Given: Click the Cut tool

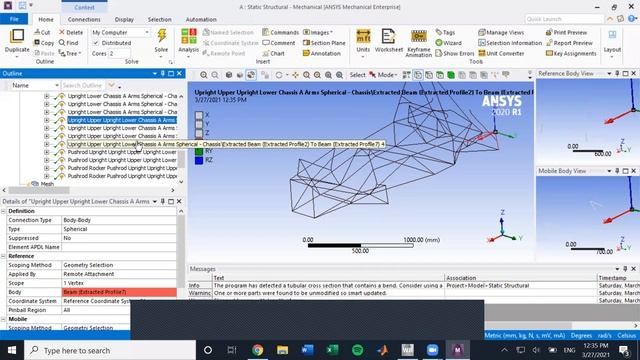Looking at the screenshot, I should 42,32.
